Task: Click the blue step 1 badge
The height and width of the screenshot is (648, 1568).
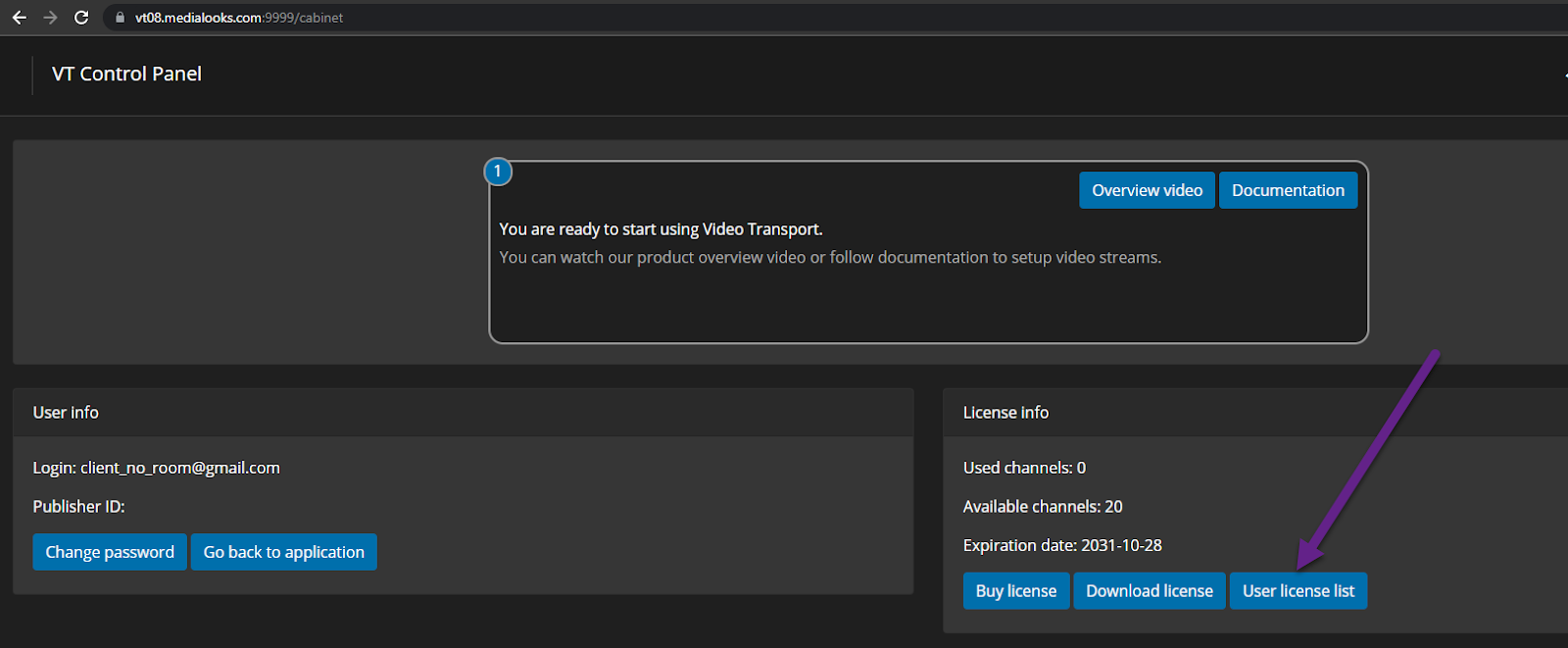Action: point(498,172)
